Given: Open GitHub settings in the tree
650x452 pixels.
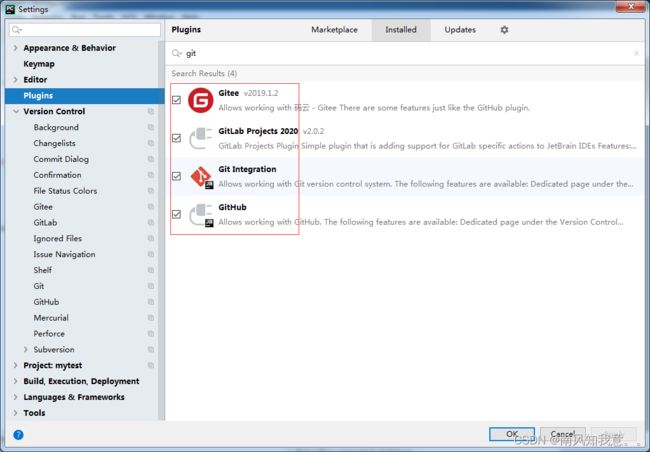Looking at the screenshot, I should pos(46,302).
